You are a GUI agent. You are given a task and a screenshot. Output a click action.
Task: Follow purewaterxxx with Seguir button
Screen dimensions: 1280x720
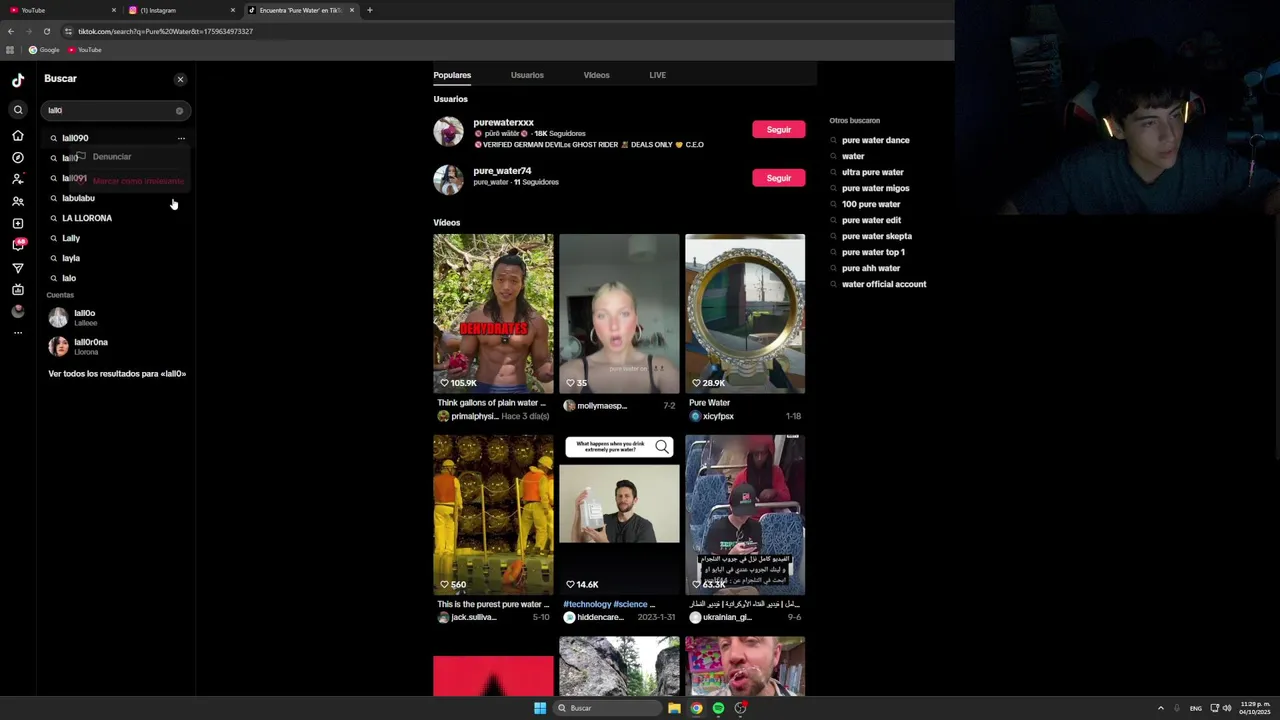click(778, 129)
